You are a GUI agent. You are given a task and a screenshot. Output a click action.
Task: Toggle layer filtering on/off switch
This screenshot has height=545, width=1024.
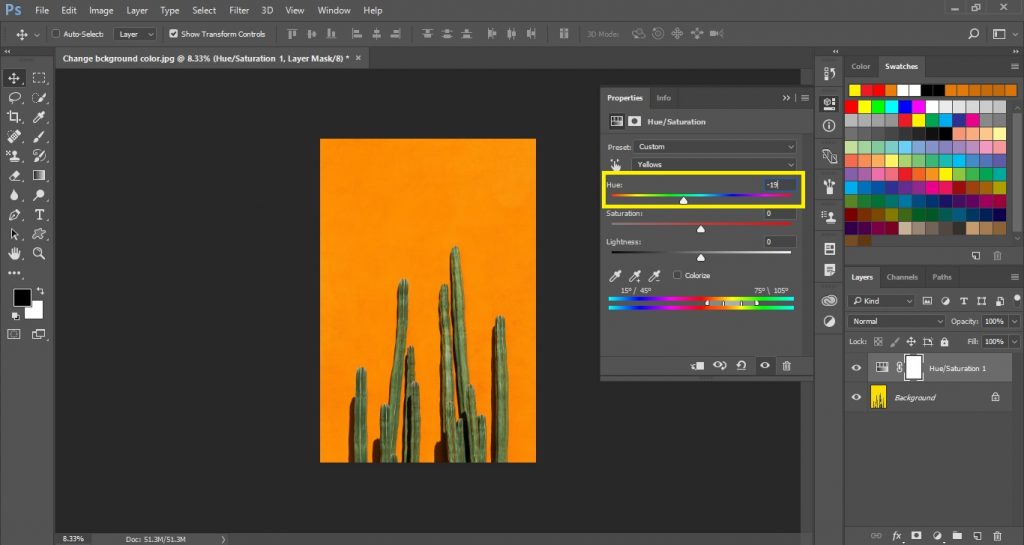[1017, 299]
